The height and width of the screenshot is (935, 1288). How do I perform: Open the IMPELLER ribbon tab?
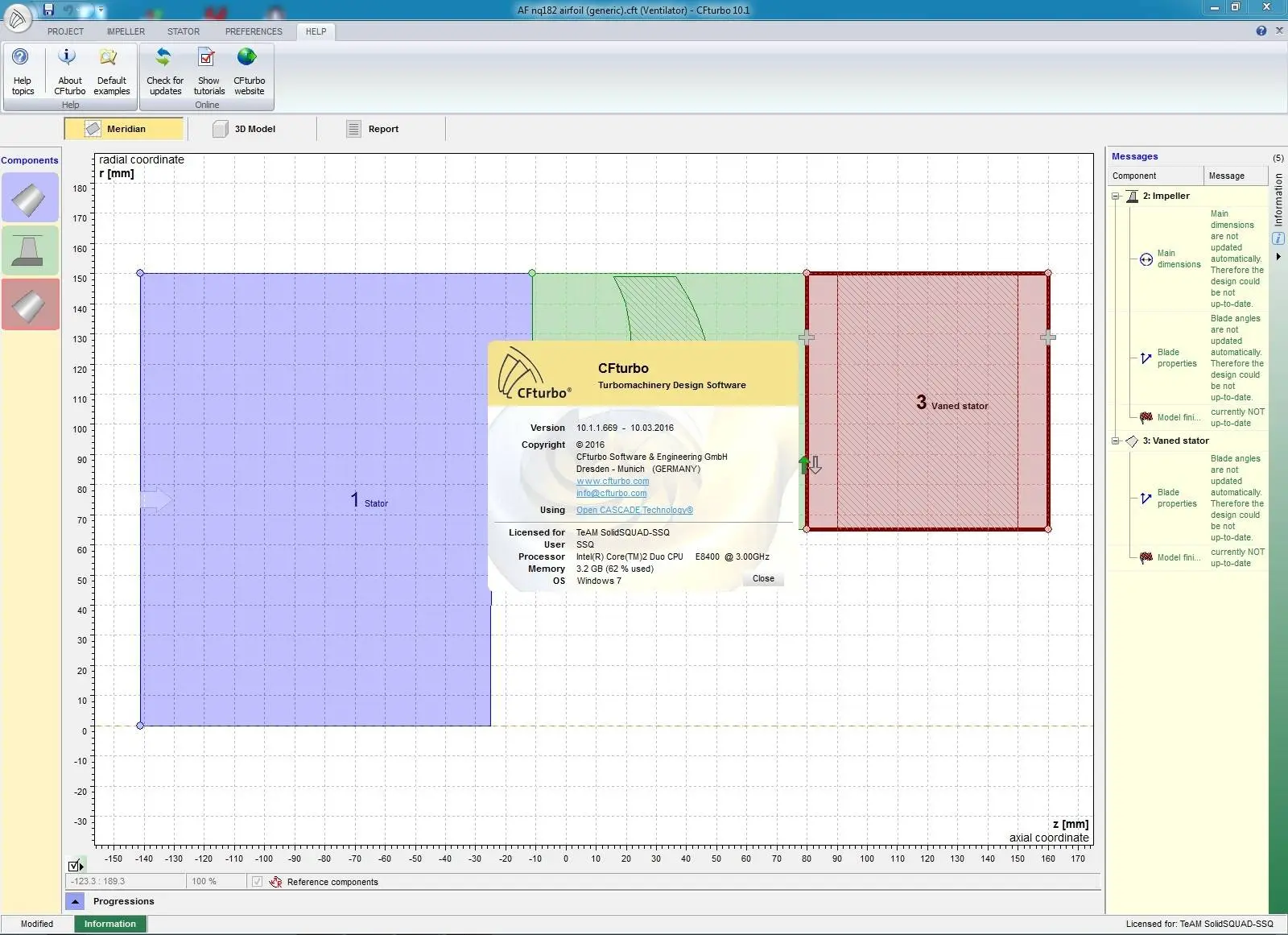(x=126, y=31)
